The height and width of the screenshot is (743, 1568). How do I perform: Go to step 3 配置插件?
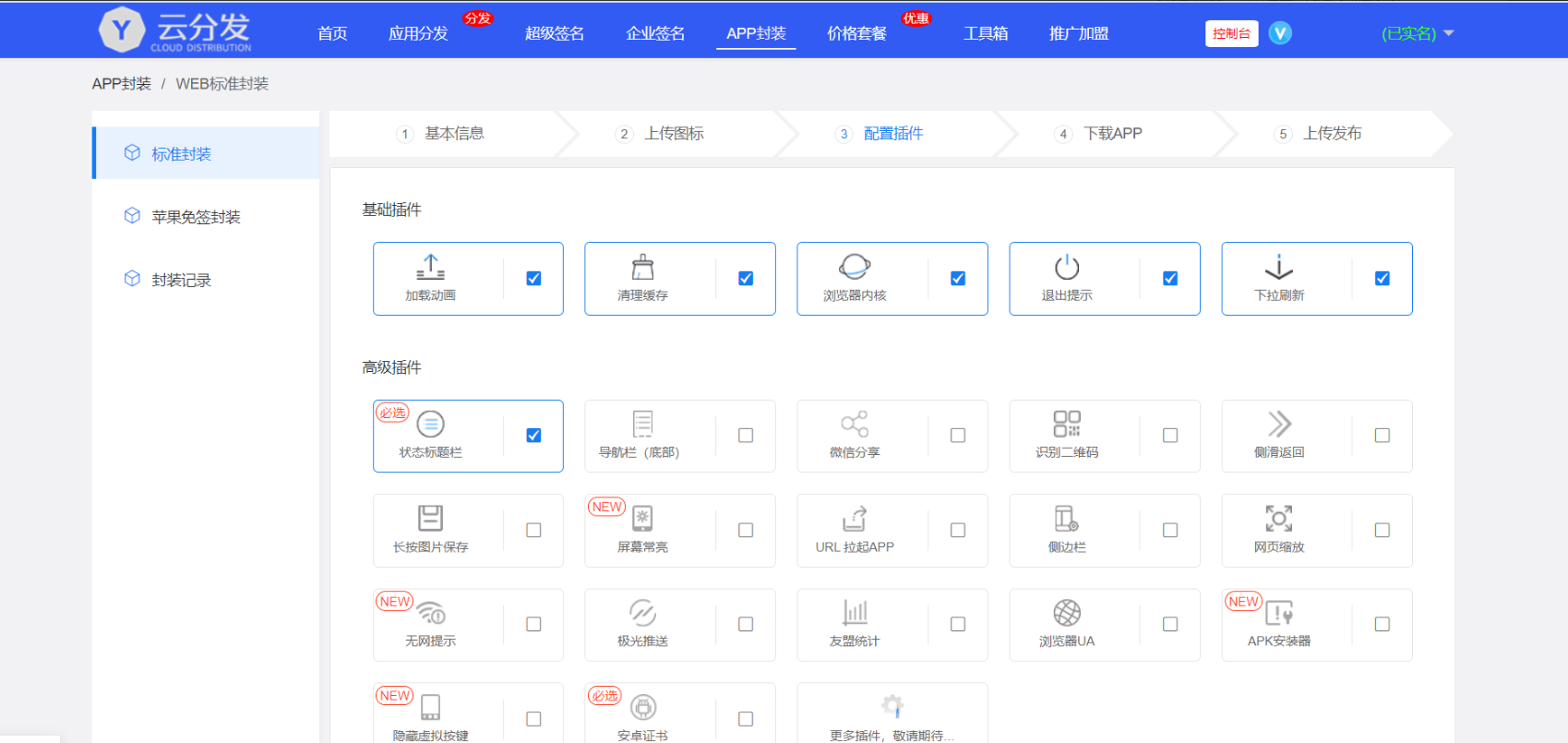[880, 134]
